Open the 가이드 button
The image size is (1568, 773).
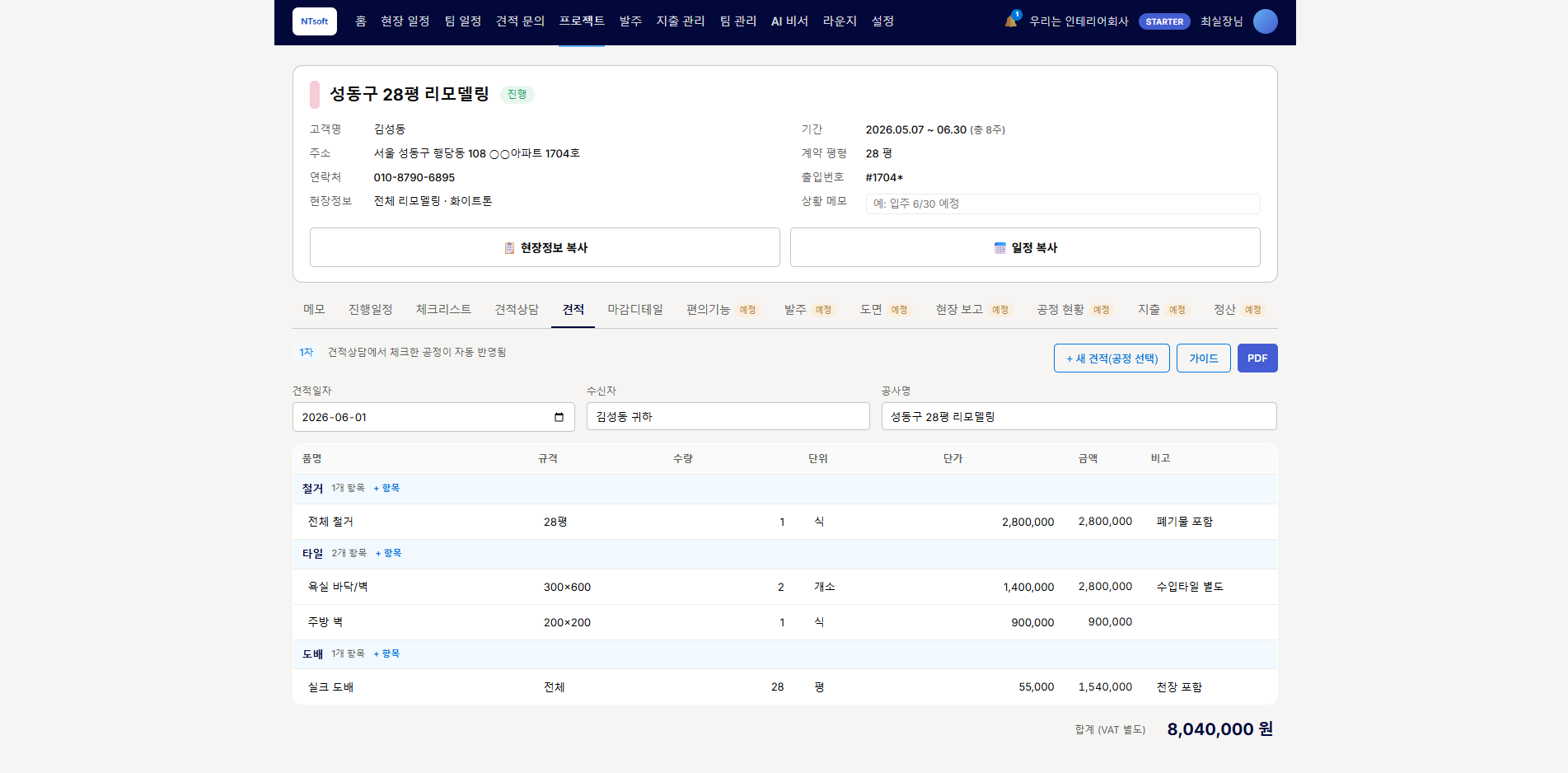point(1203,358)
